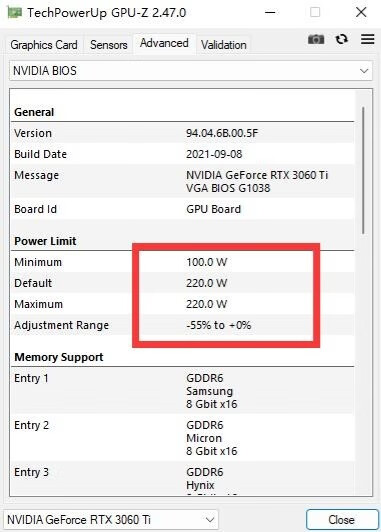Click the vertical scrollbar thumb
381x532 pixels.
pos(363,170)
